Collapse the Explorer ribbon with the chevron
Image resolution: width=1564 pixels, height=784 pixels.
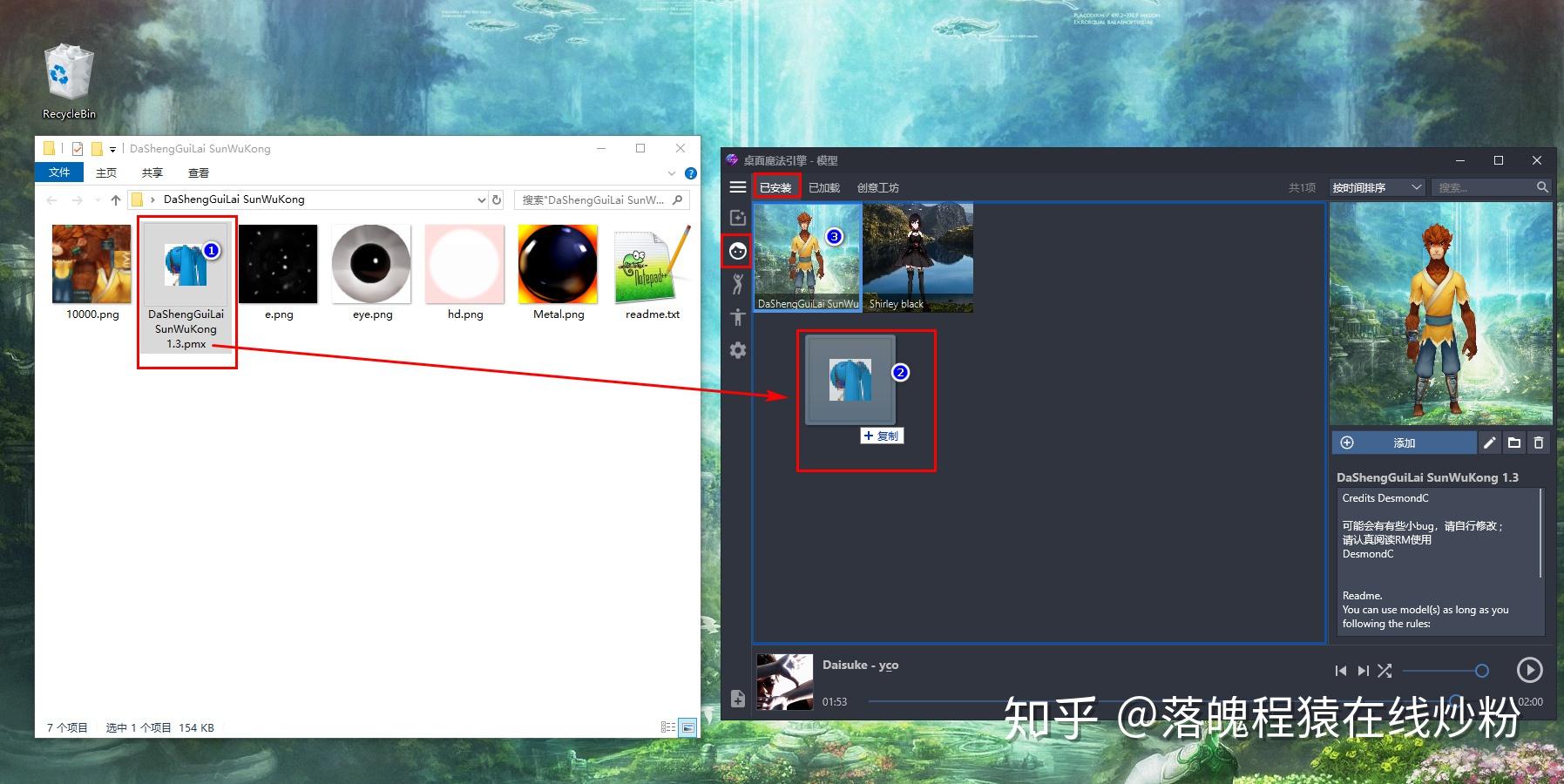coord(670,172)
